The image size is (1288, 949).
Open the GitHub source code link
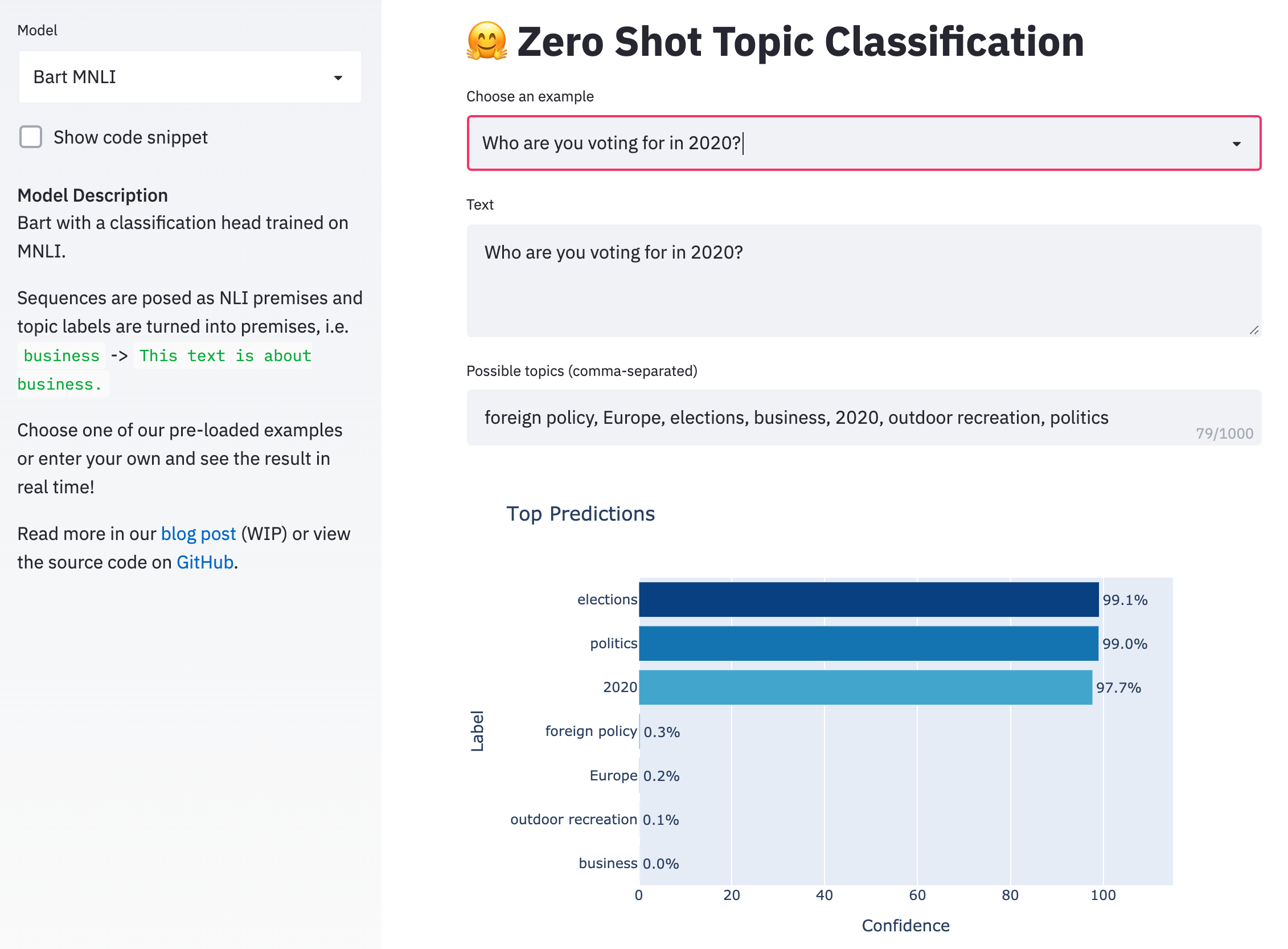pos(204,562)
